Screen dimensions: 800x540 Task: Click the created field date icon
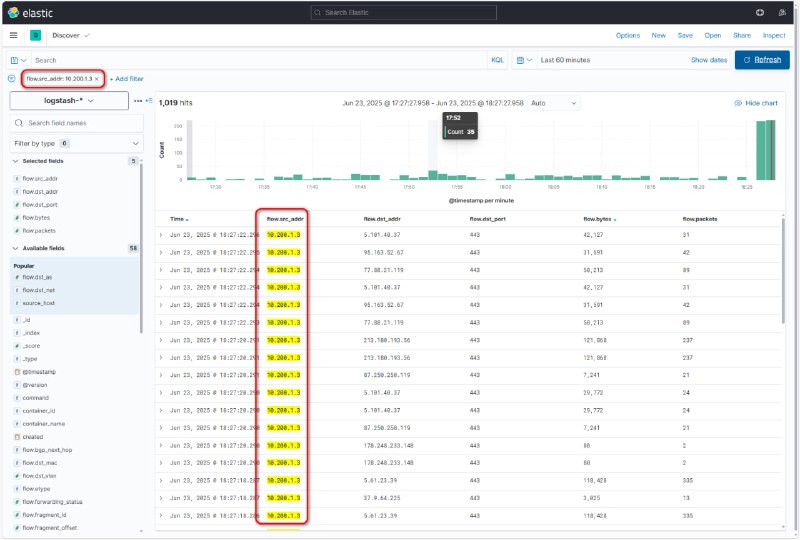(17, 437)
